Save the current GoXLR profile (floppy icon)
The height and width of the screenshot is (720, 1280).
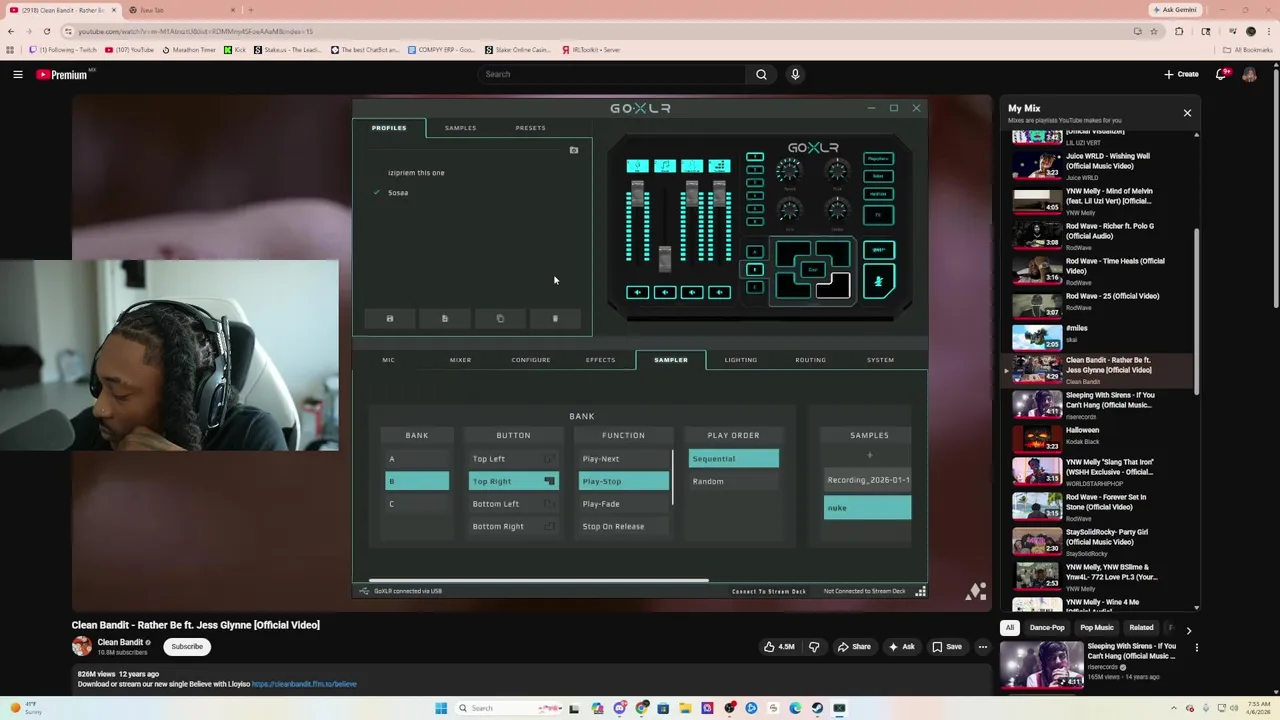coord(390,318)
